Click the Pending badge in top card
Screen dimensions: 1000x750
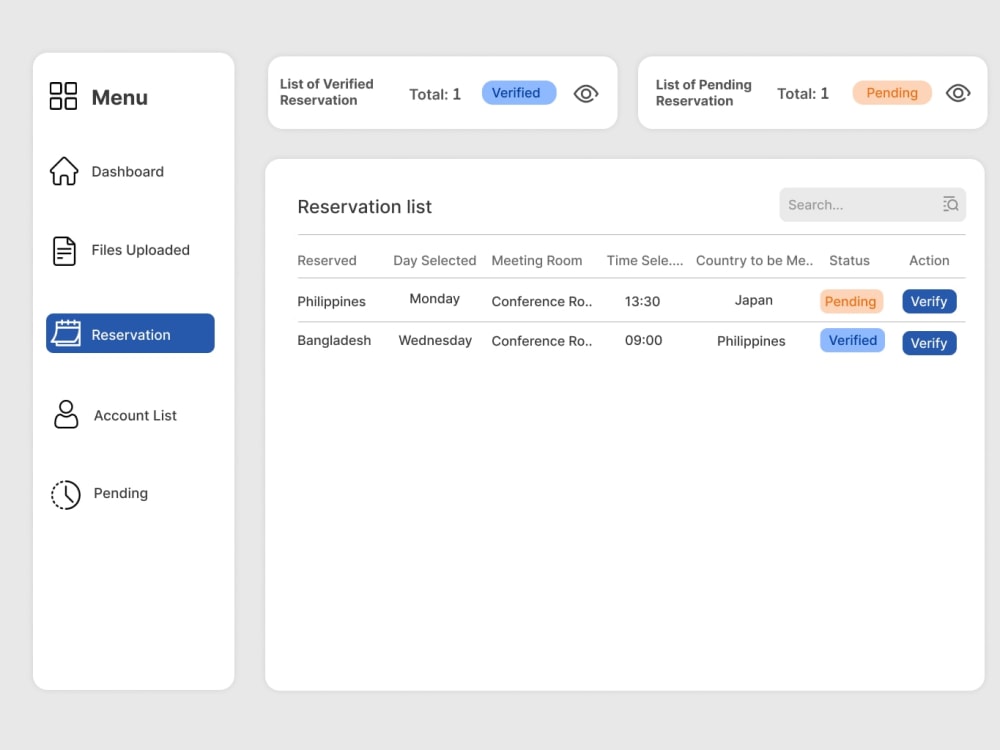892,93
